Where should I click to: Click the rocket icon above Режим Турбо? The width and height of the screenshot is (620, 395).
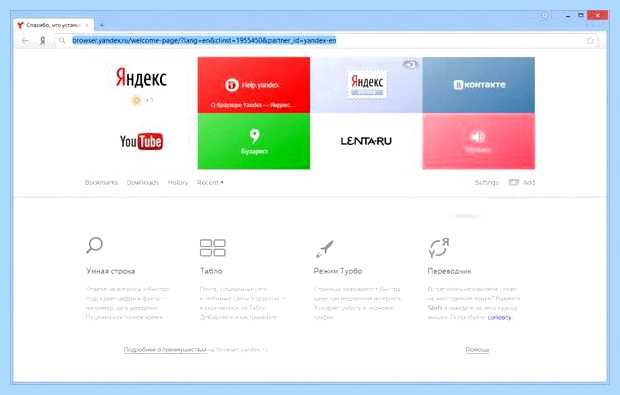pos(325,249)
